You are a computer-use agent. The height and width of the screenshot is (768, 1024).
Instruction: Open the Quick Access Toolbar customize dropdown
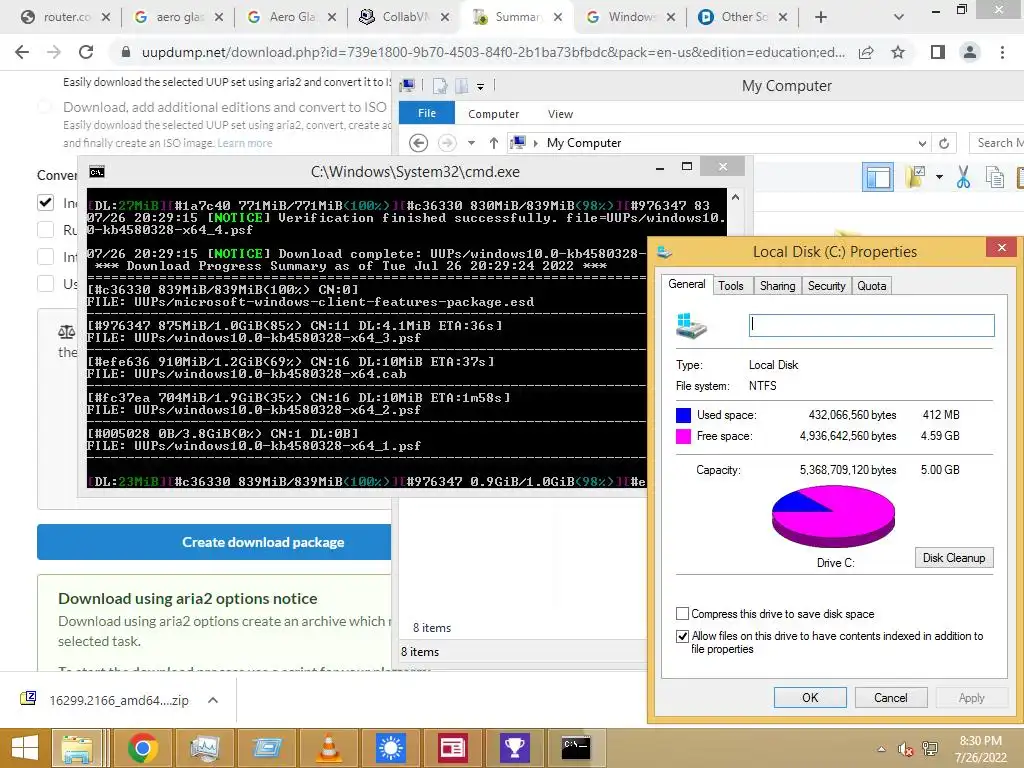(480, 86)
